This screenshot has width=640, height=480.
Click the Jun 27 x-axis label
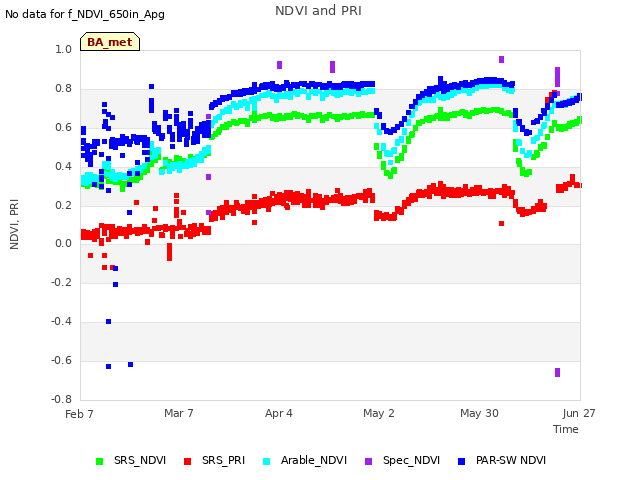[579, 413]
